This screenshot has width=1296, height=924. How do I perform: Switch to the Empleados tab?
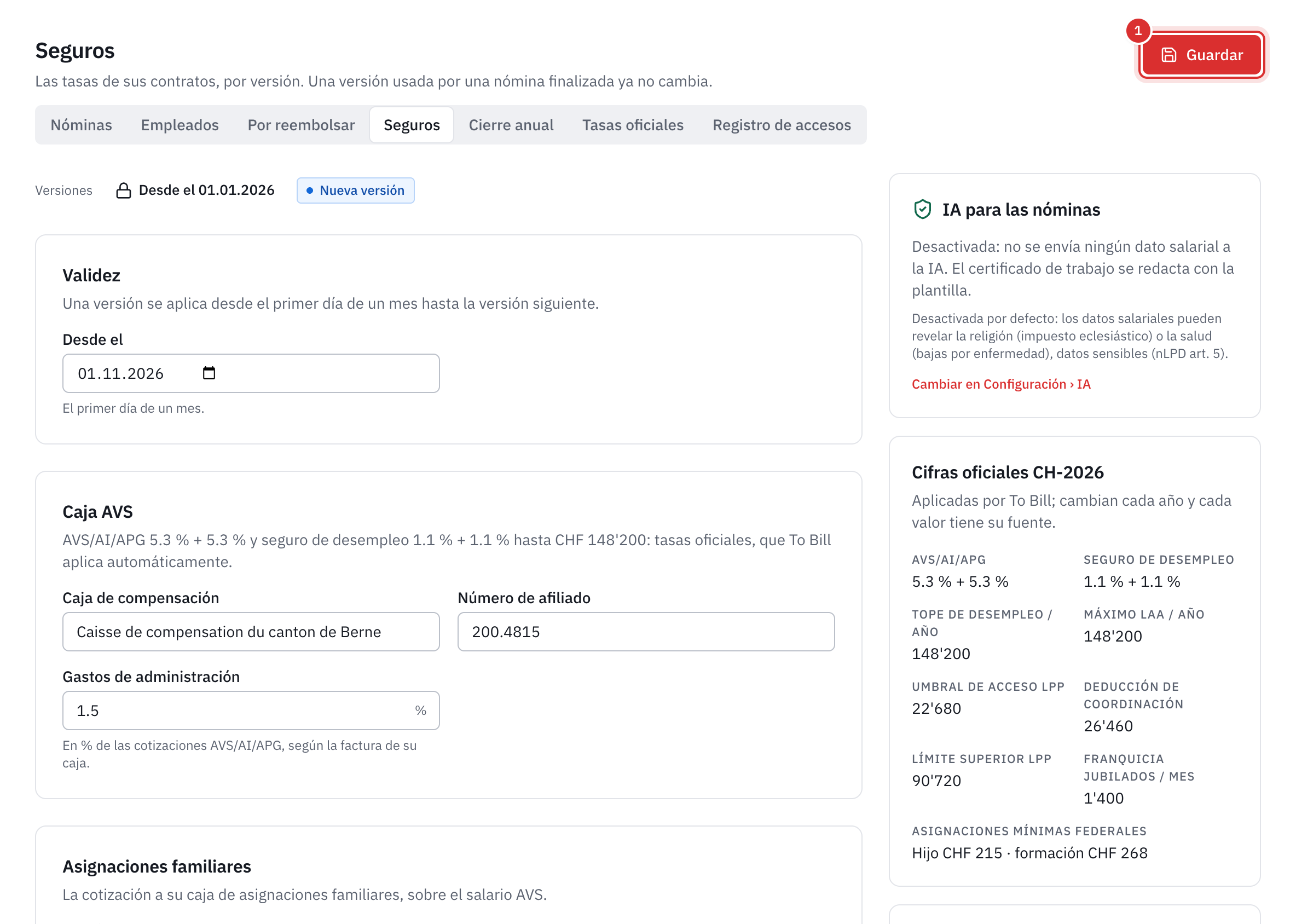pos(180,125)
